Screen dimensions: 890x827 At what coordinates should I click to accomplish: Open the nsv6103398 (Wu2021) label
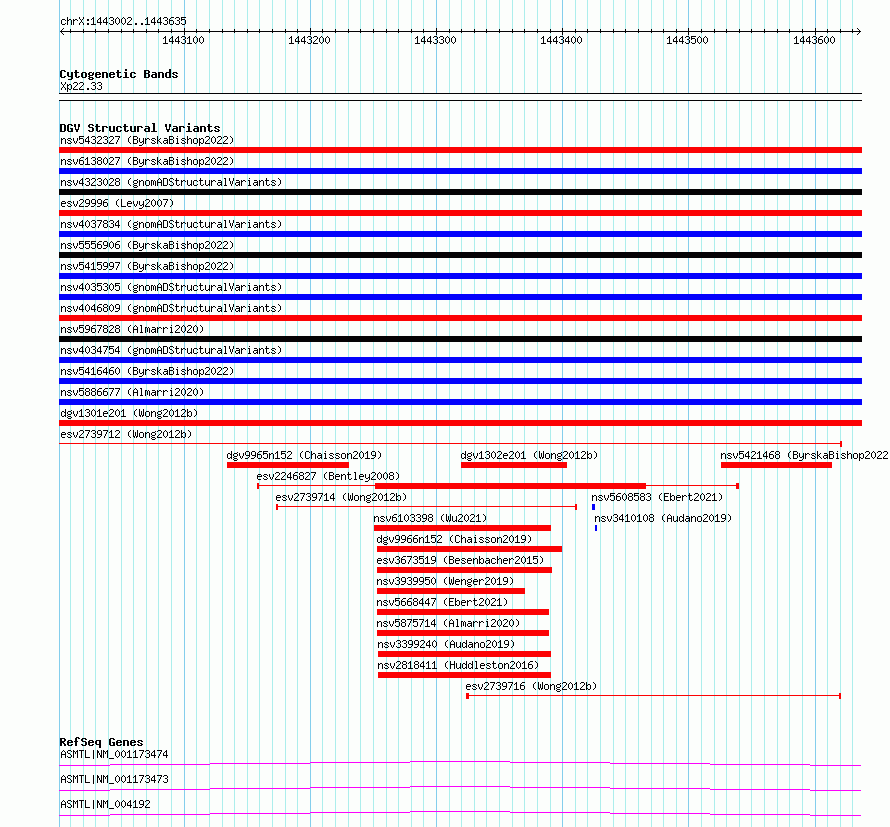(x=430, y=518)
